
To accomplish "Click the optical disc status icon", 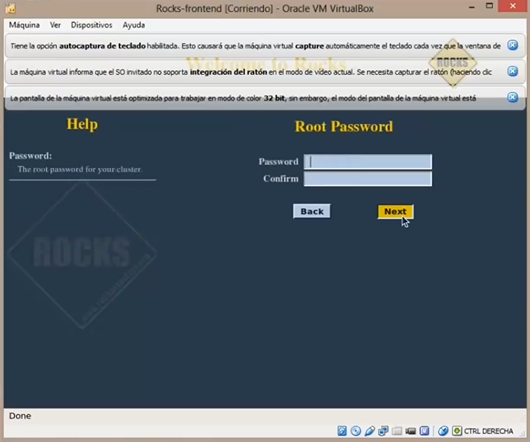I will click(356, 431).
